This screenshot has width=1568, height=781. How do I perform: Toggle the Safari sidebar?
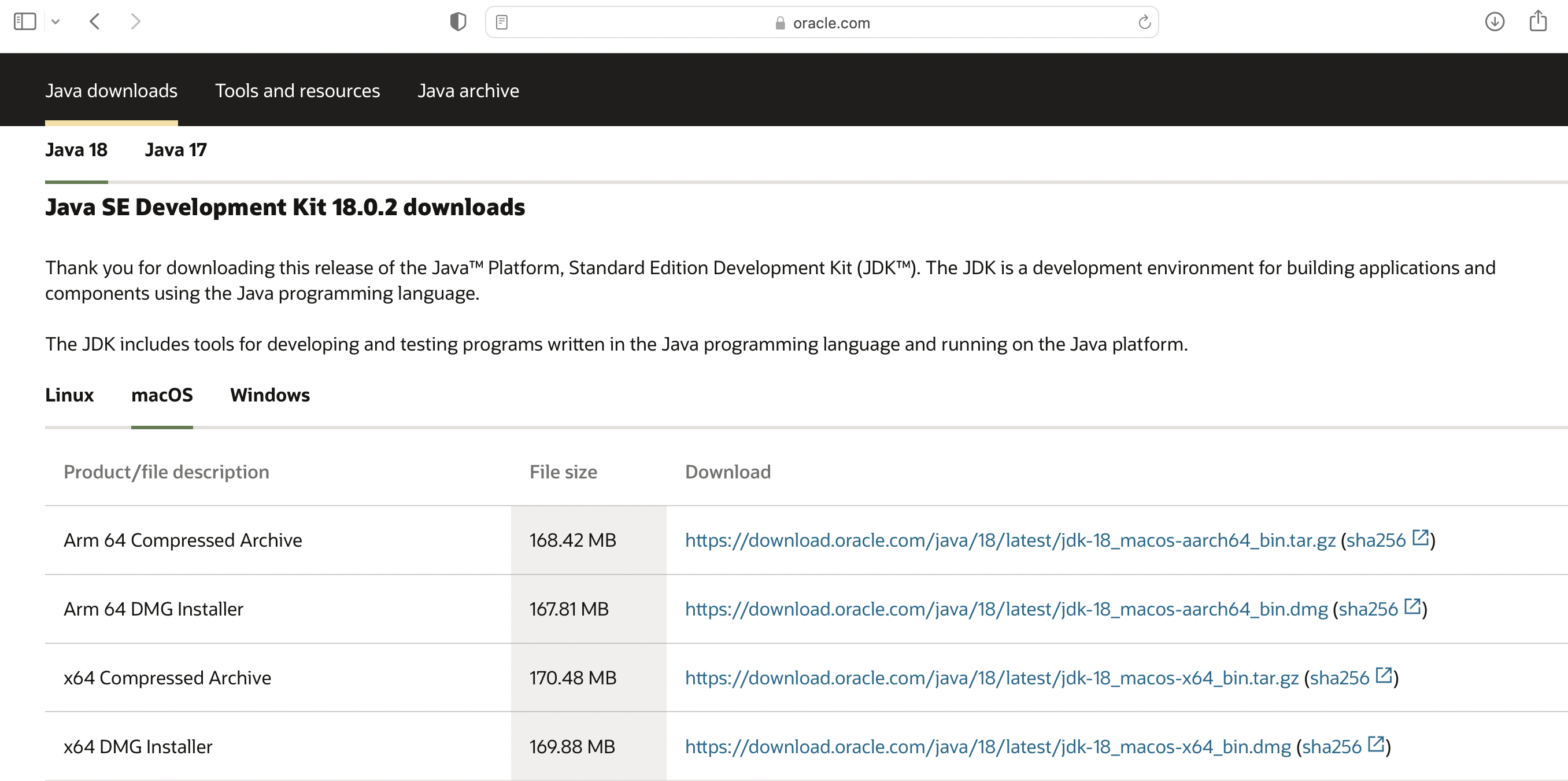24,21
